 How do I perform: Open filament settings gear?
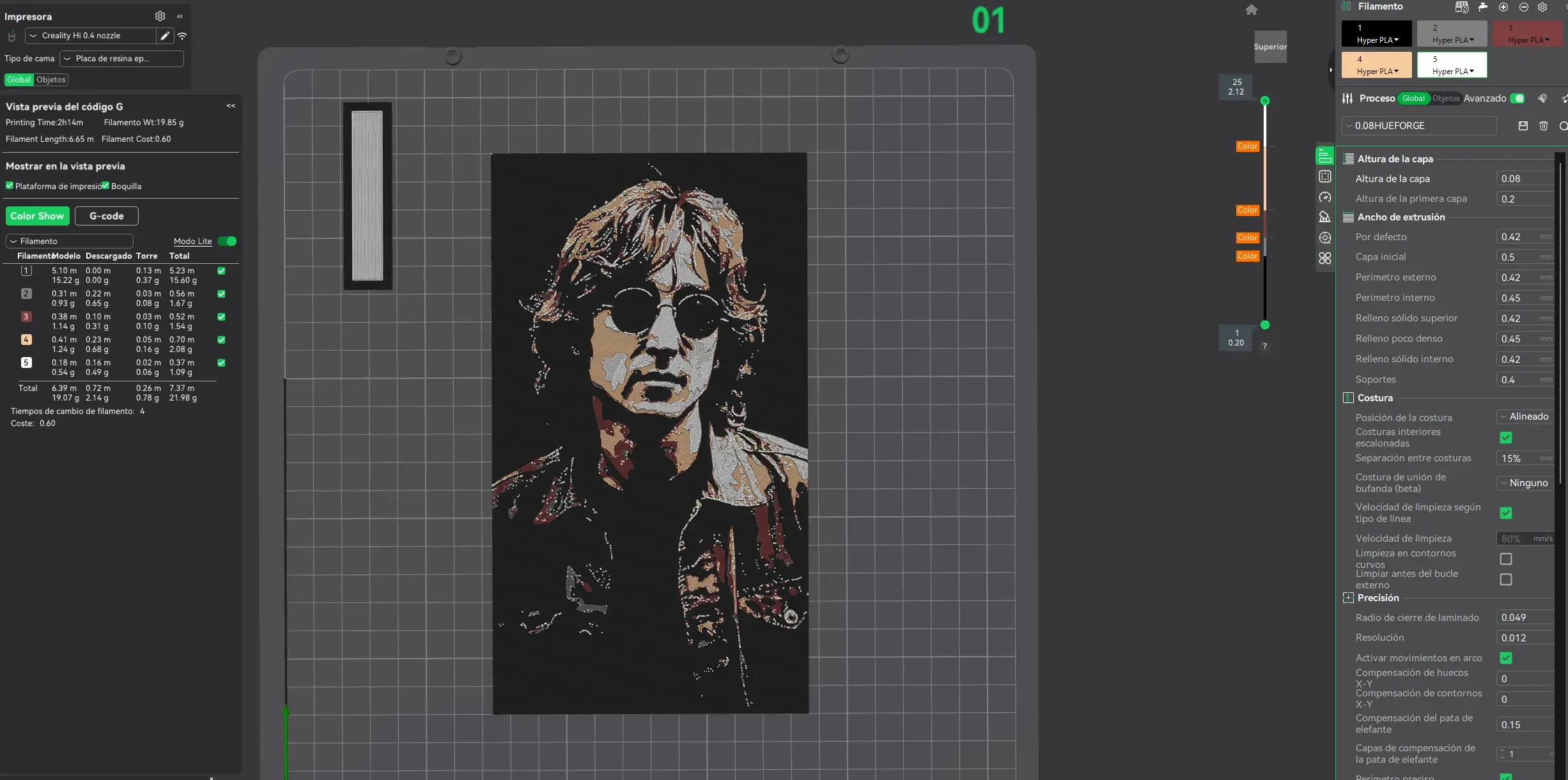[x=1542, y=7]
